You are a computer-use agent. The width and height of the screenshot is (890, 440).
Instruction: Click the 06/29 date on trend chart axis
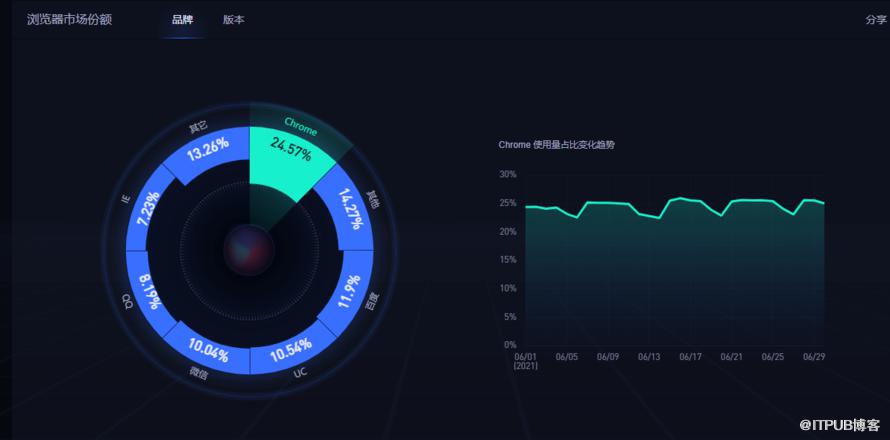814,357
